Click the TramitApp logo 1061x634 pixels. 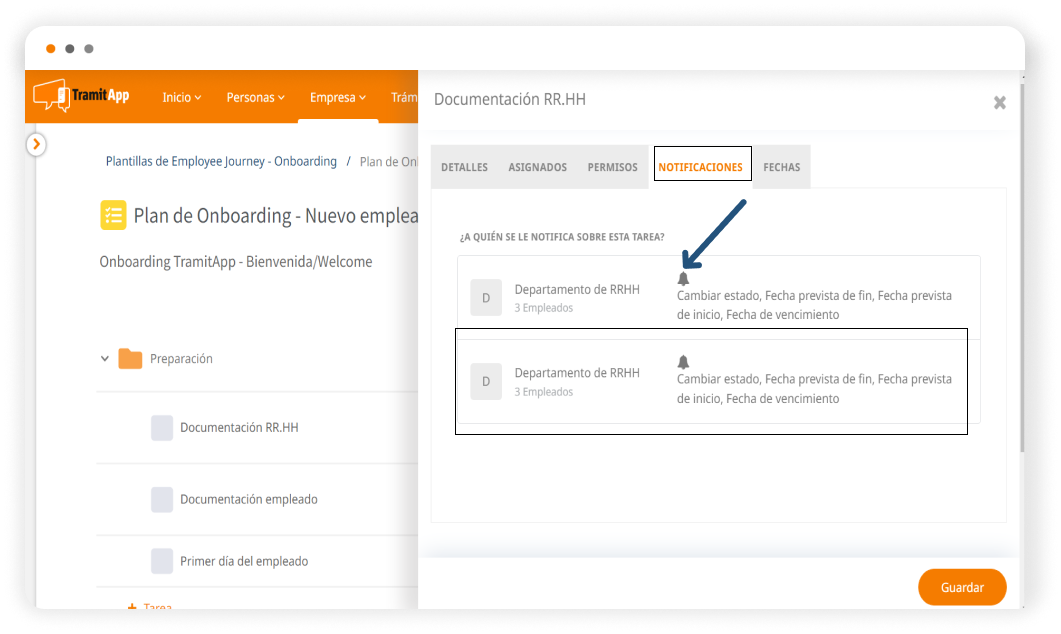click(x=81, y=96)
